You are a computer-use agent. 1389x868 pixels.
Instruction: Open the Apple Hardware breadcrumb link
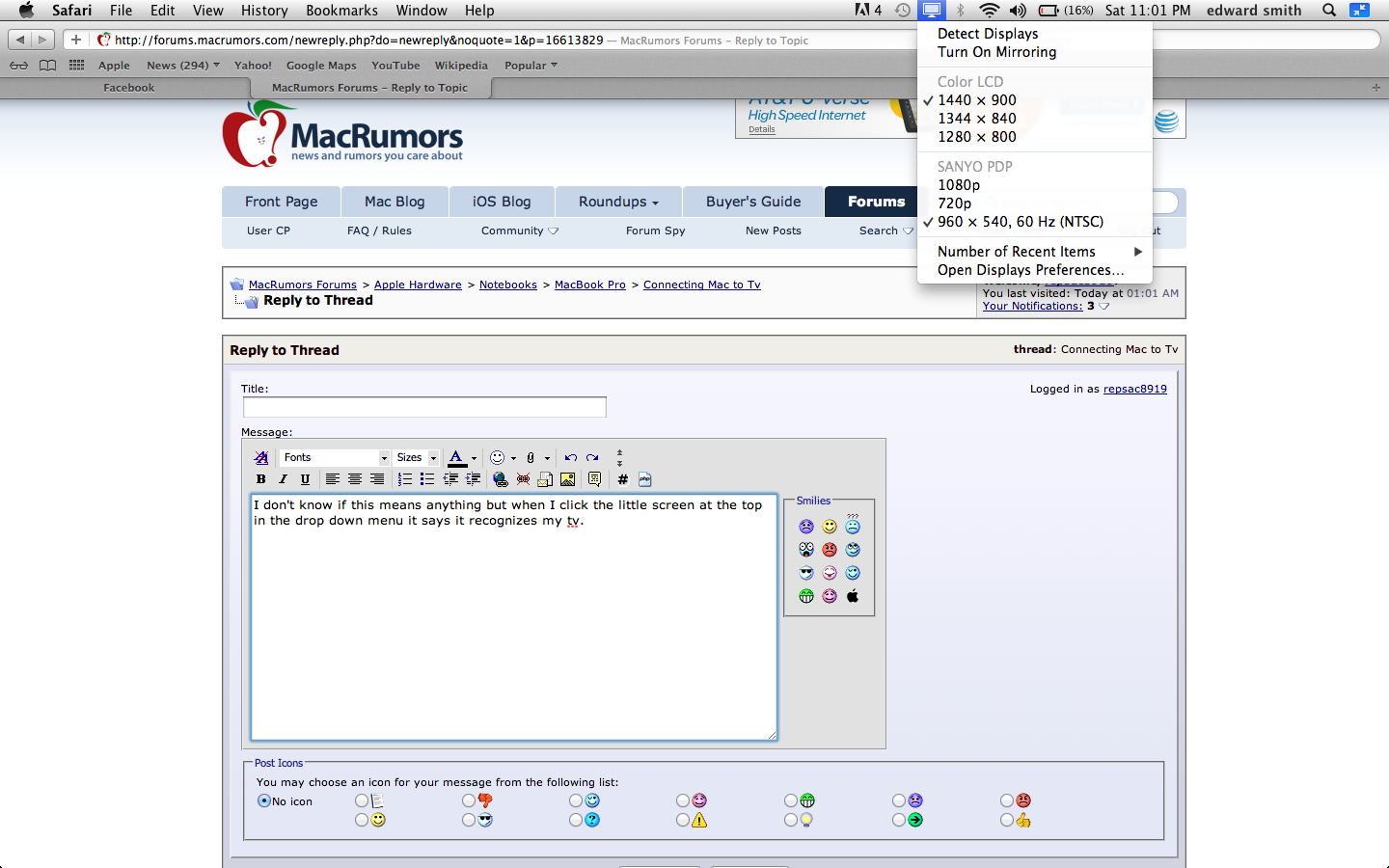(418, 285)
